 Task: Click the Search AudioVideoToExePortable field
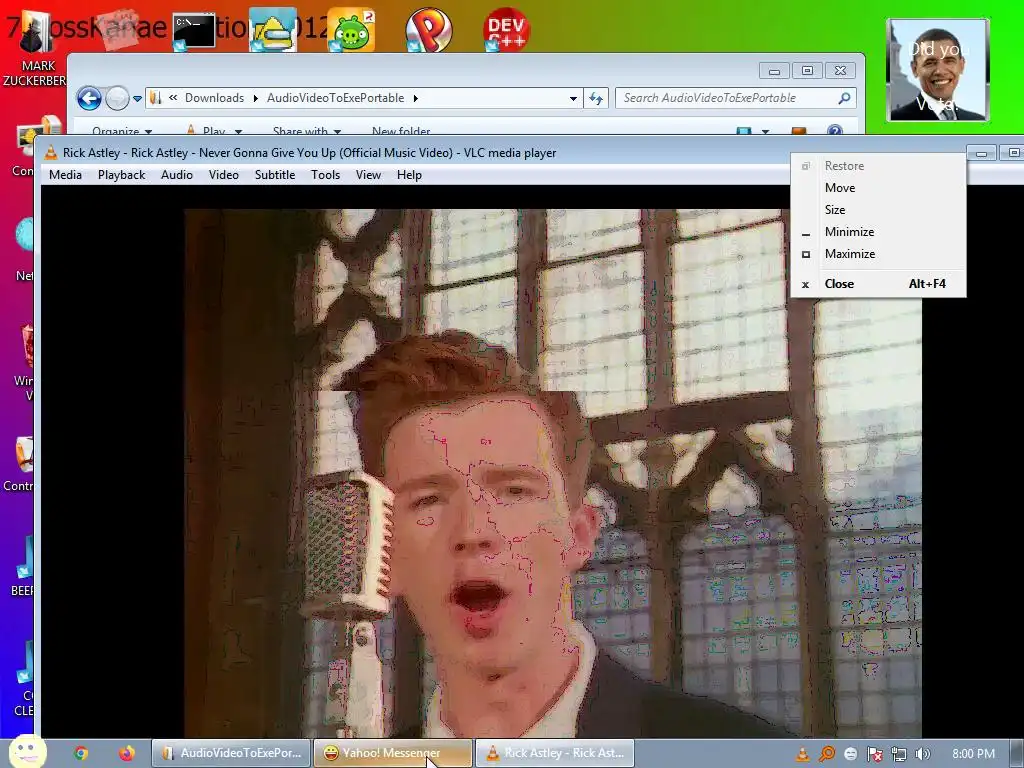coord(735,98)
